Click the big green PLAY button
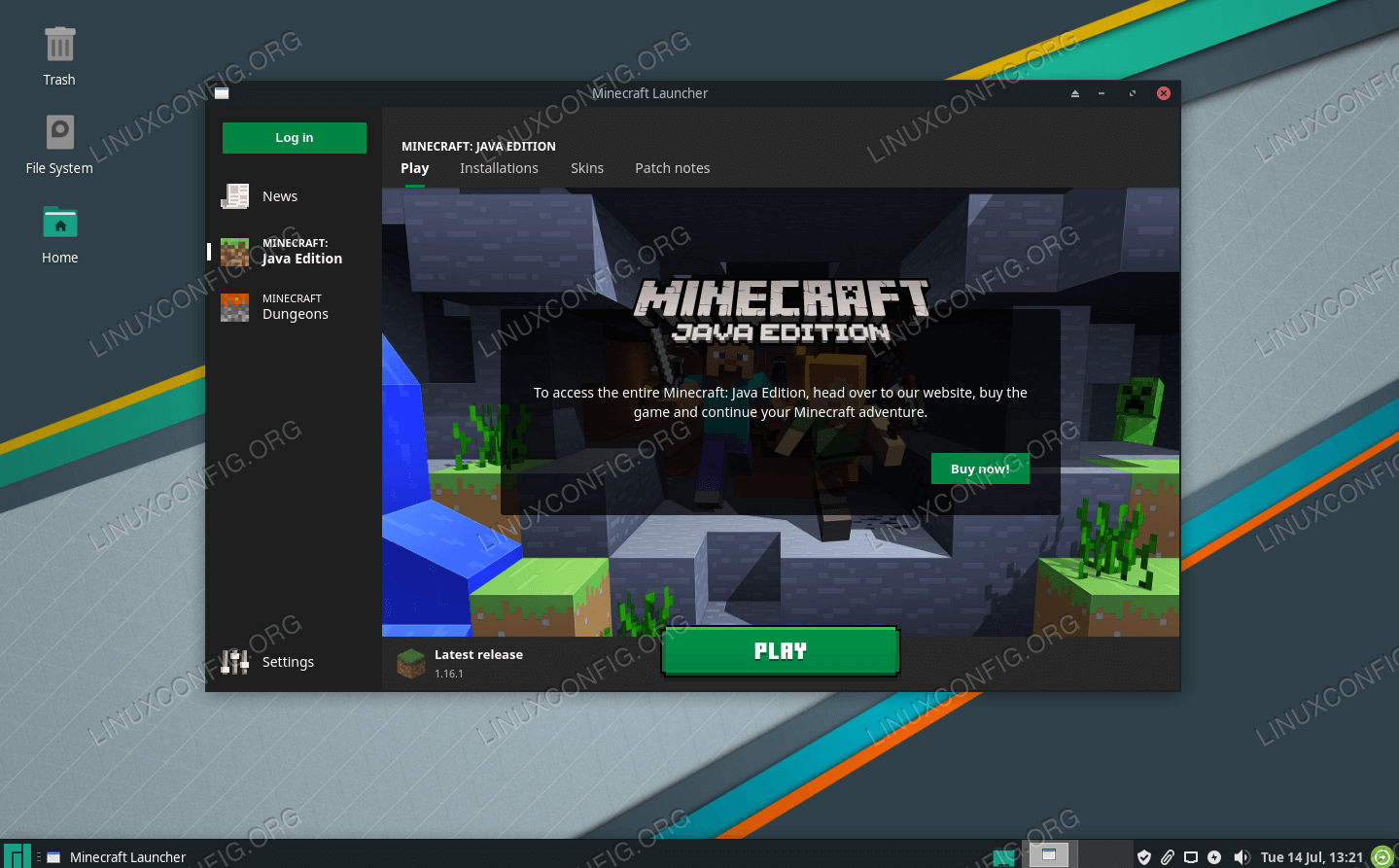Image resolution: width=1399 pixels, height=868 pixels. point(781,651)
